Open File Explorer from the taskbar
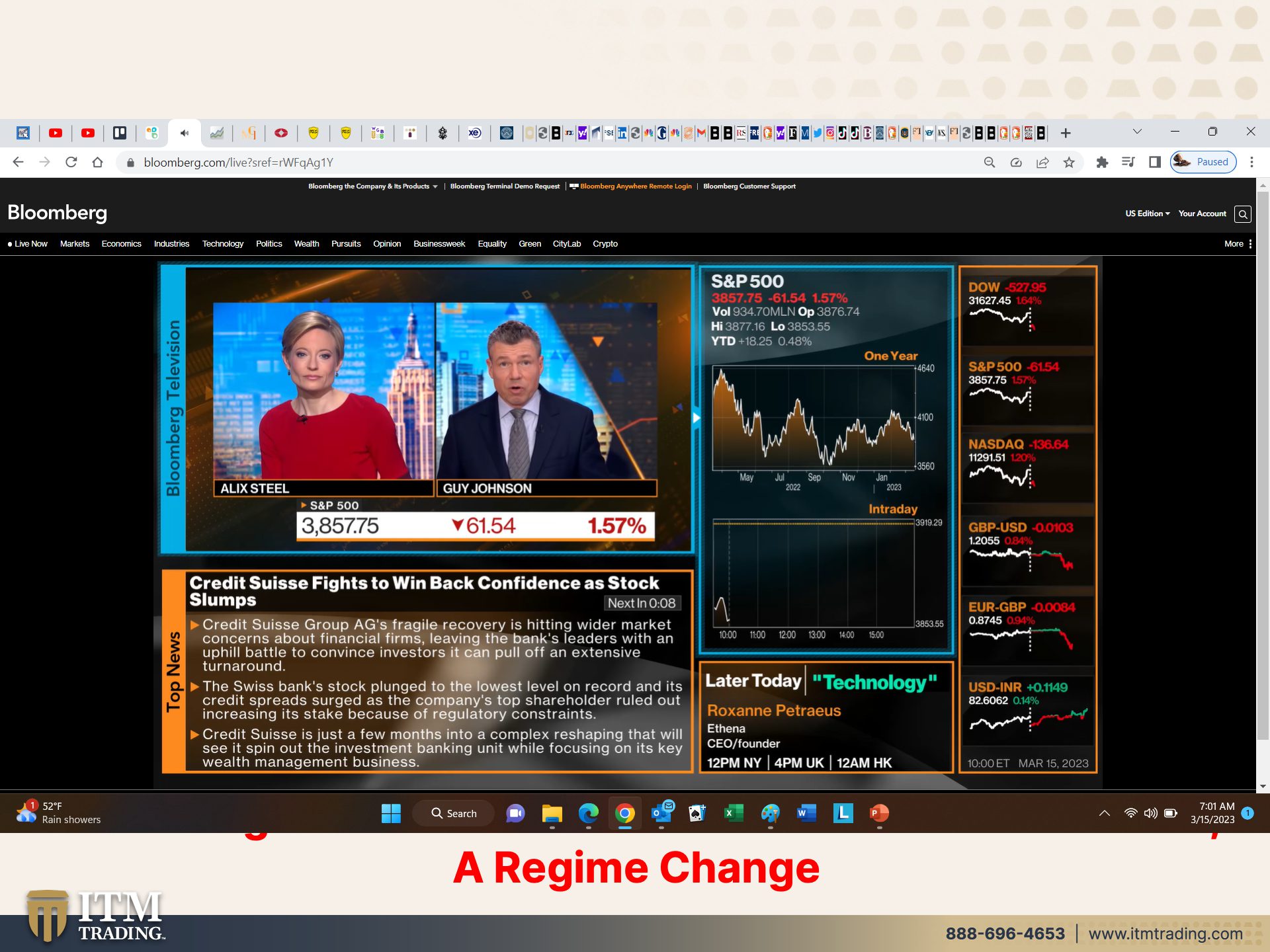The image size is (1270, 952). coord(552,813)
